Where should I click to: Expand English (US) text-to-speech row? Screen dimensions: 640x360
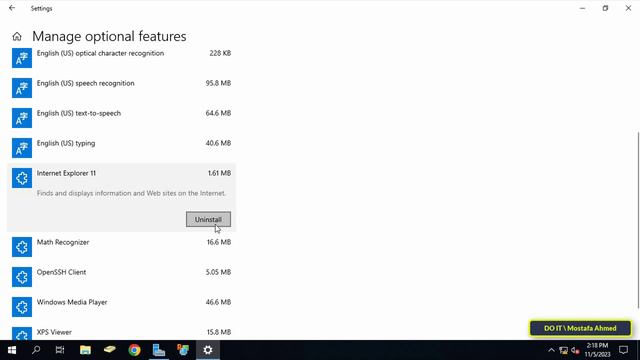coord(121,118)
